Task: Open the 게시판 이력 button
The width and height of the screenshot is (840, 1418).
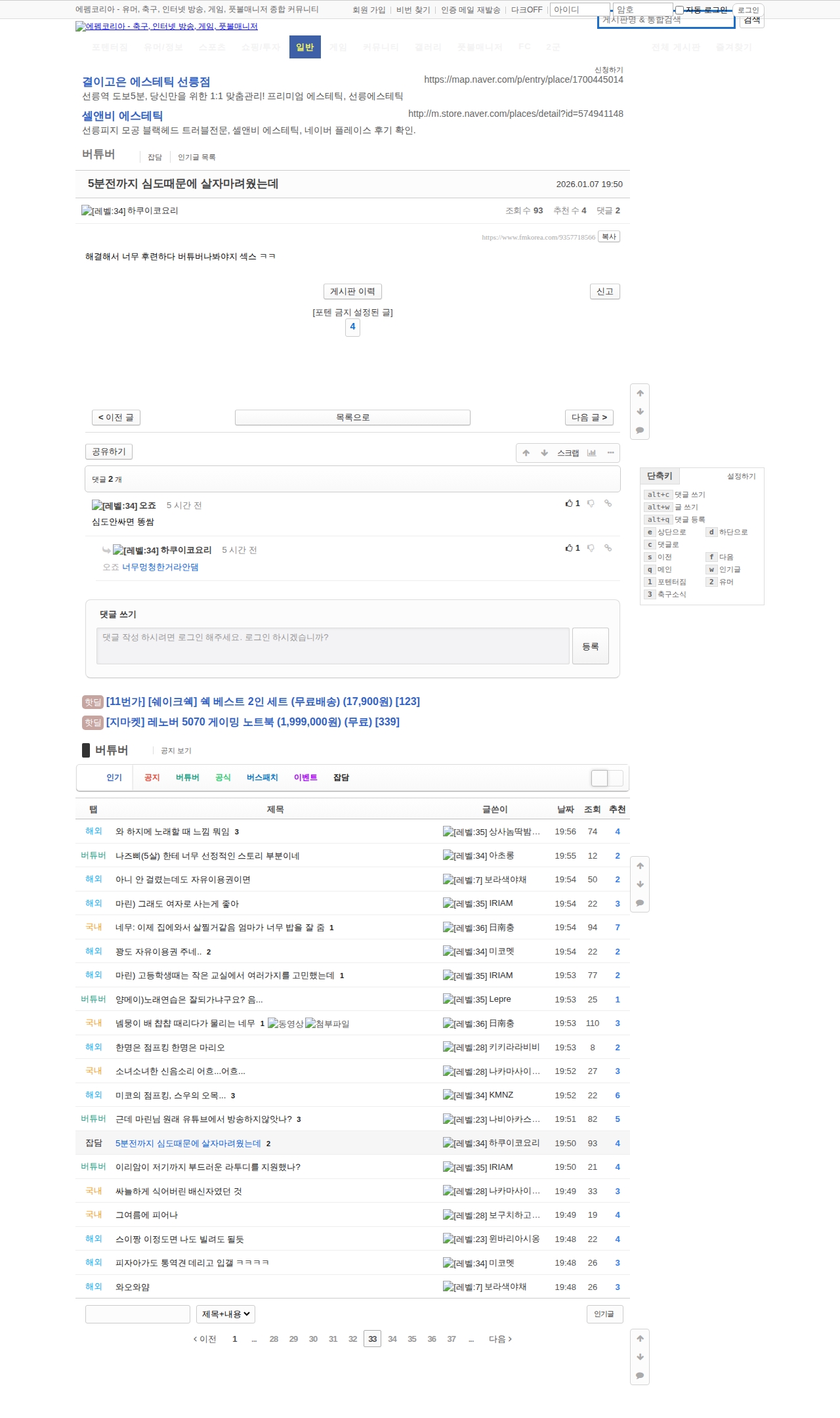Action: pyautogui.click(x=352, y=291)
